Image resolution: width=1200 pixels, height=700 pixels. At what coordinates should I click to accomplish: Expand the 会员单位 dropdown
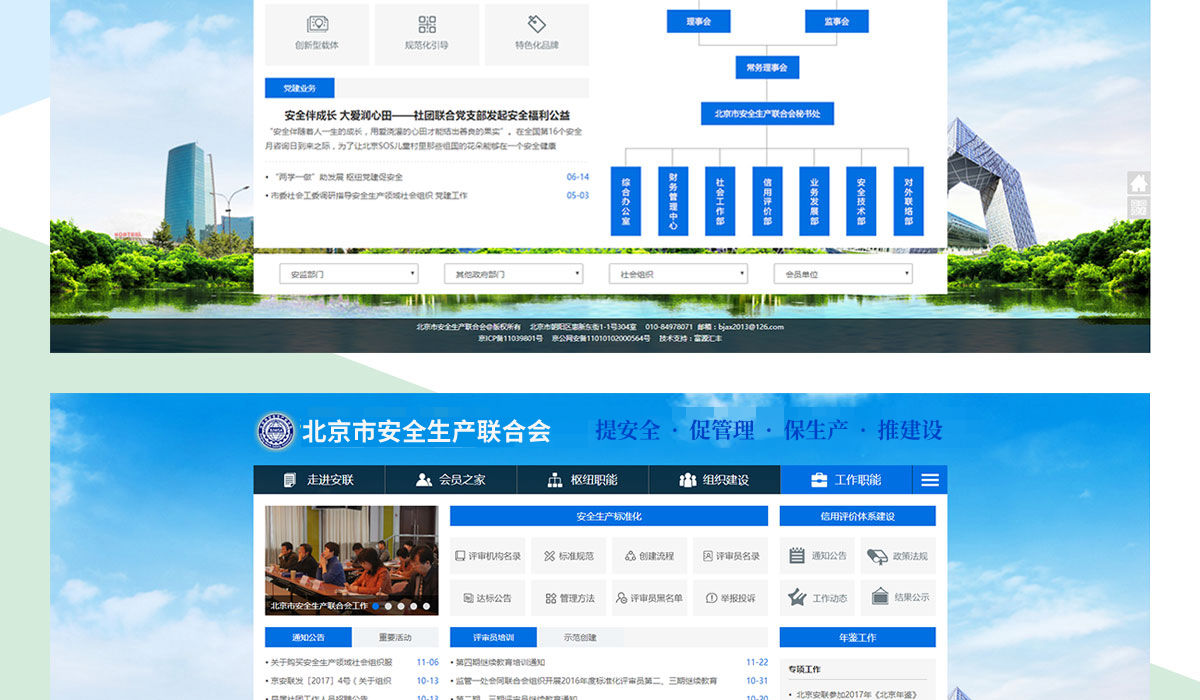pyautogui.click(x=843, y=274)
